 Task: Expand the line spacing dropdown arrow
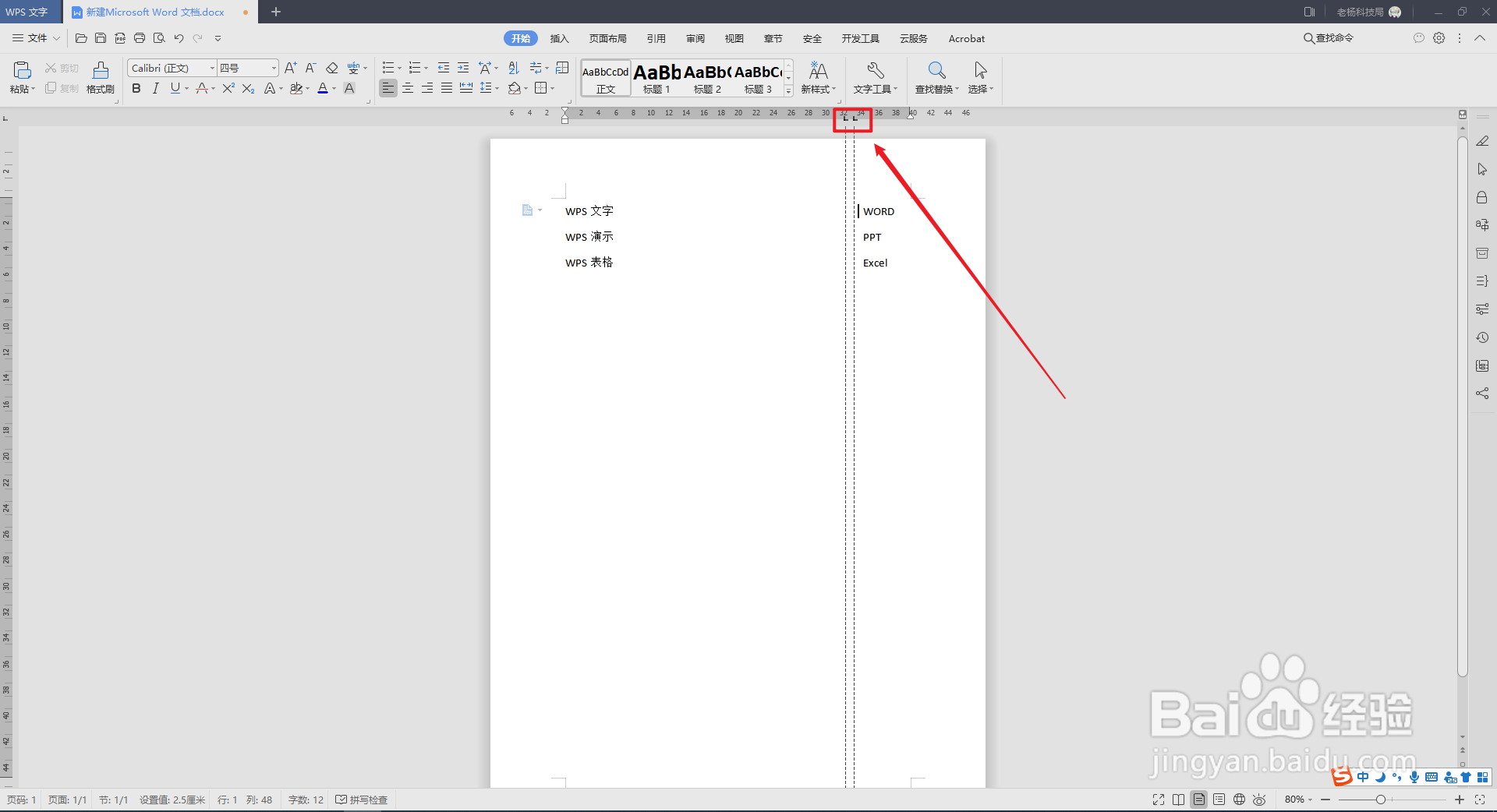click(497, 89)
